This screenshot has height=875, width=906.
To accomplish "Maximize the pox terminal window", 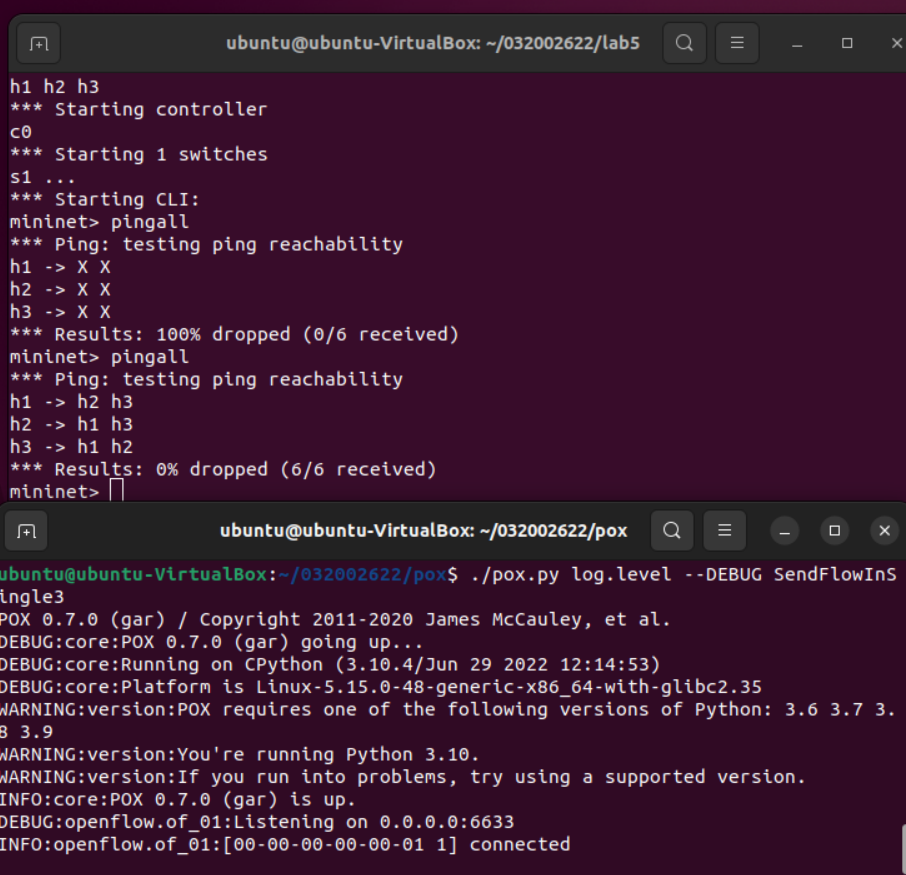I will [x=834, y=531].
